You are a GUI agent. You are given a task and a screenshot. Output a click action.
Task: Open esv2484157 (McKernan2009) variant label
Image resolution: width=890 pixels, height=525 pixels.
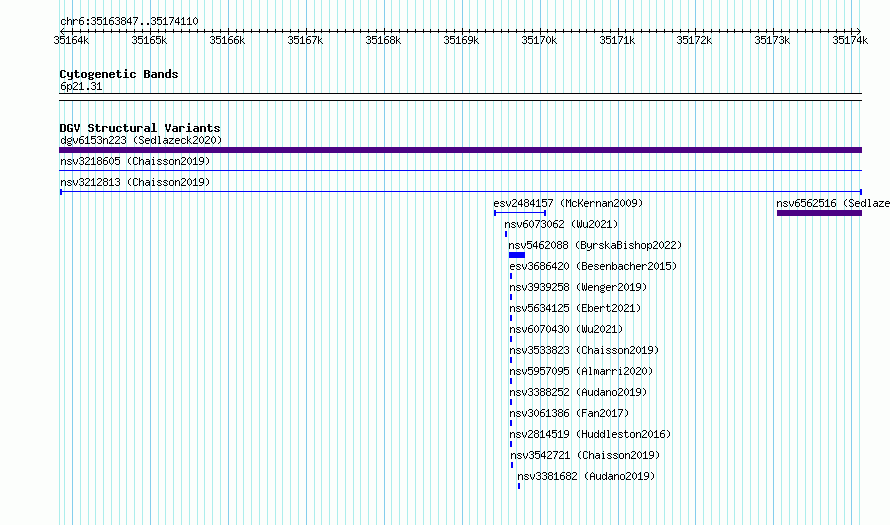click(568, 203)
